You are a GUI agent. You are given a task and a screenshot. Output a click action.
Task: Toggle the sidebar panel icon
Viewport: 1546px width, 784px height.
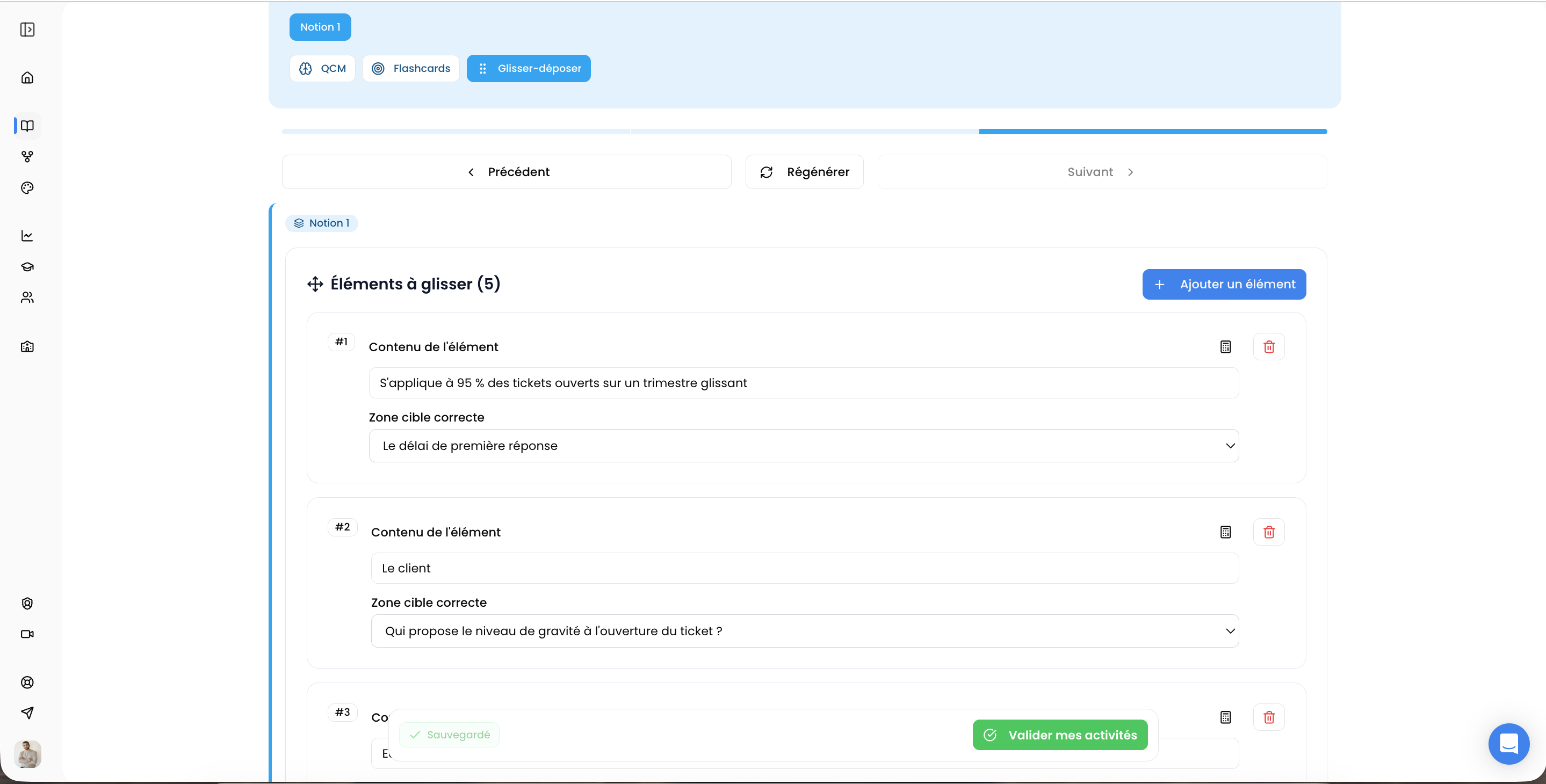27,30
